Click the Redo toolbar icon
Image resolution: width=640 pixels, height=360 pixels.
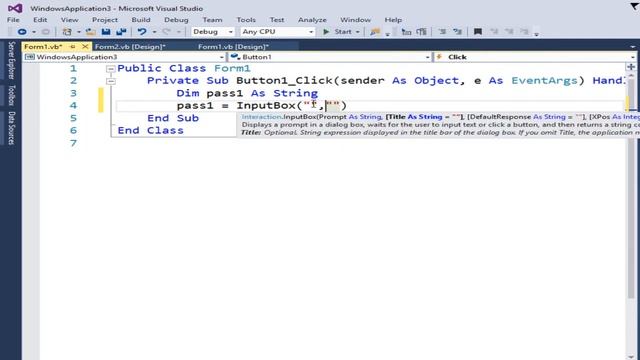(167, 31)
